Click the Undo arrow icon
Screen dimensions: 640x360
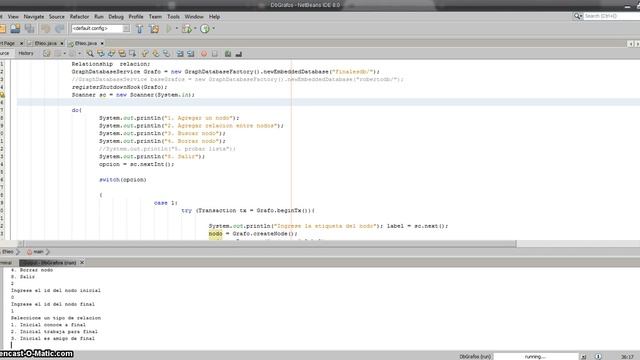[x=46, y=29]
